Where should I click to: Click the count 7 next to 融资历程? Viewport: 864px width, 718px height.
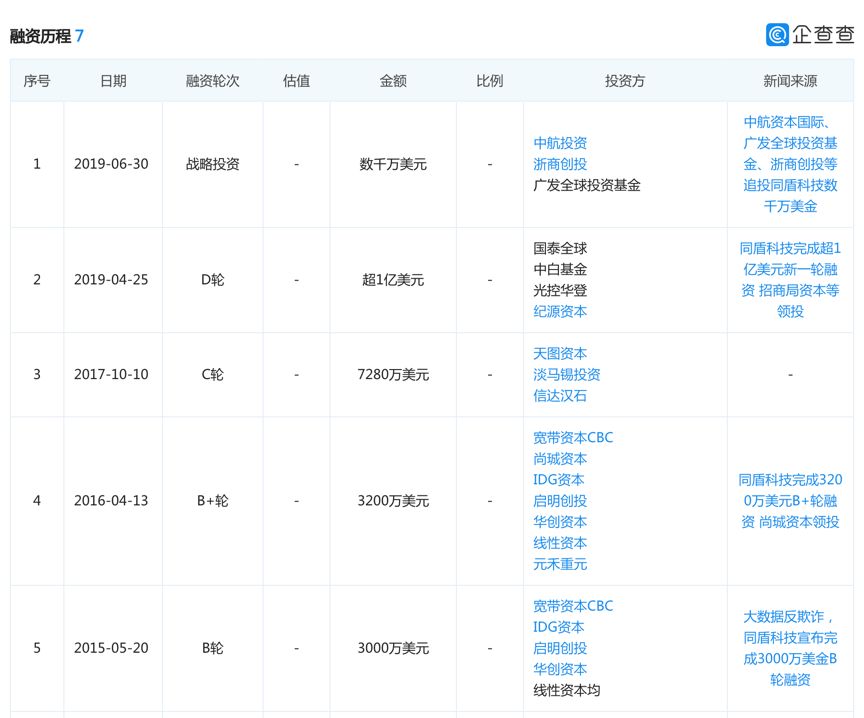click(79, 36)
